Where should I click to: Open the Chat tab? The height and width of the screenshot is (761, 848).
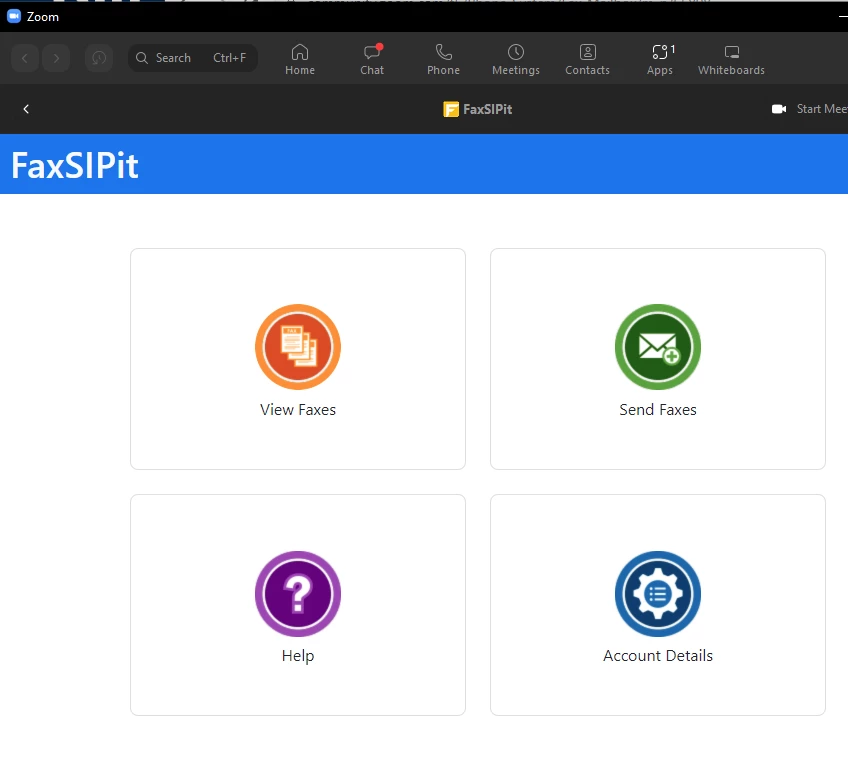click(372, 59)
